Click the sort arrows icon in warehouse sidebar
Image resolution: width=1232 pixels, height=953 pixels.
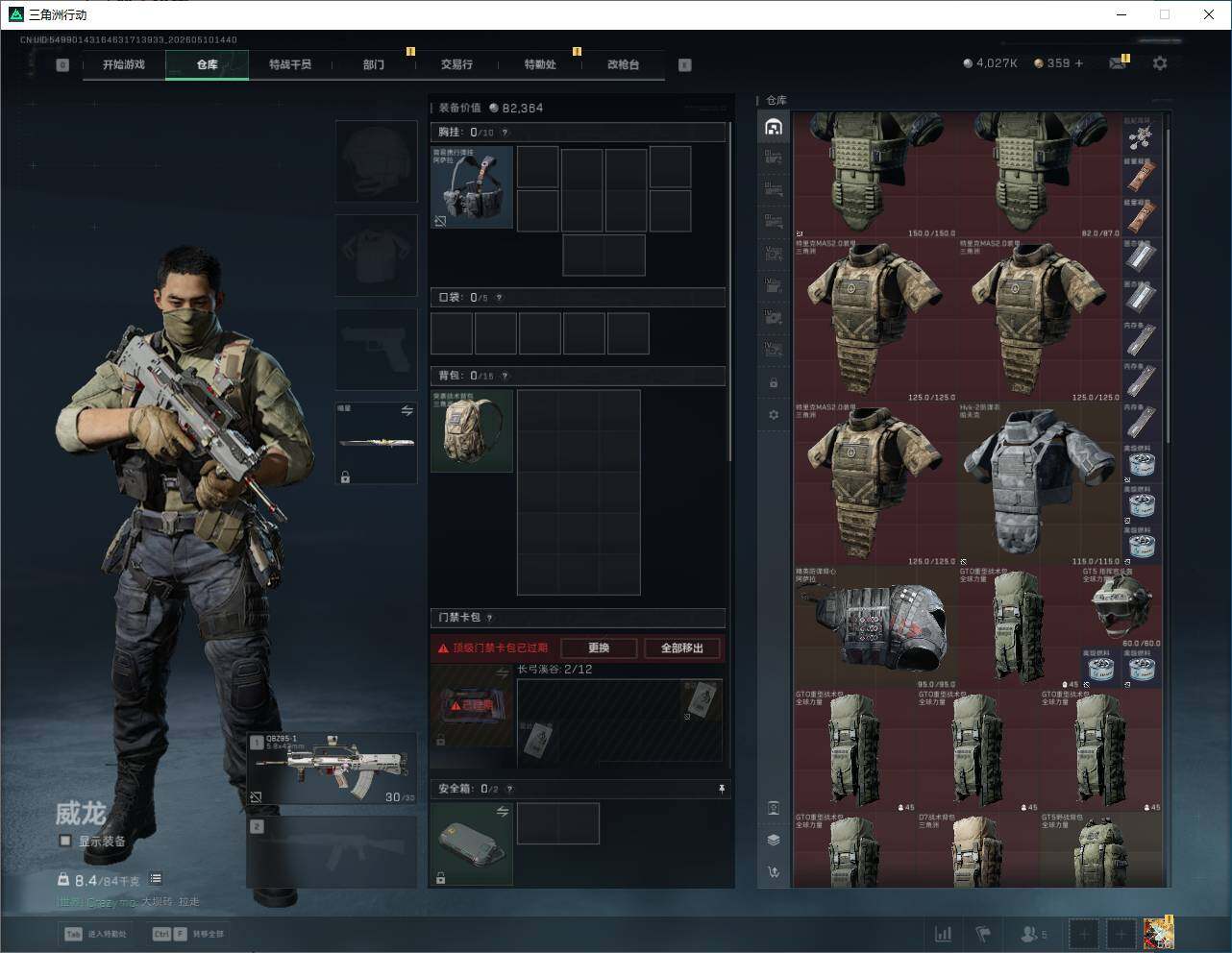click(x=774, y=872)
